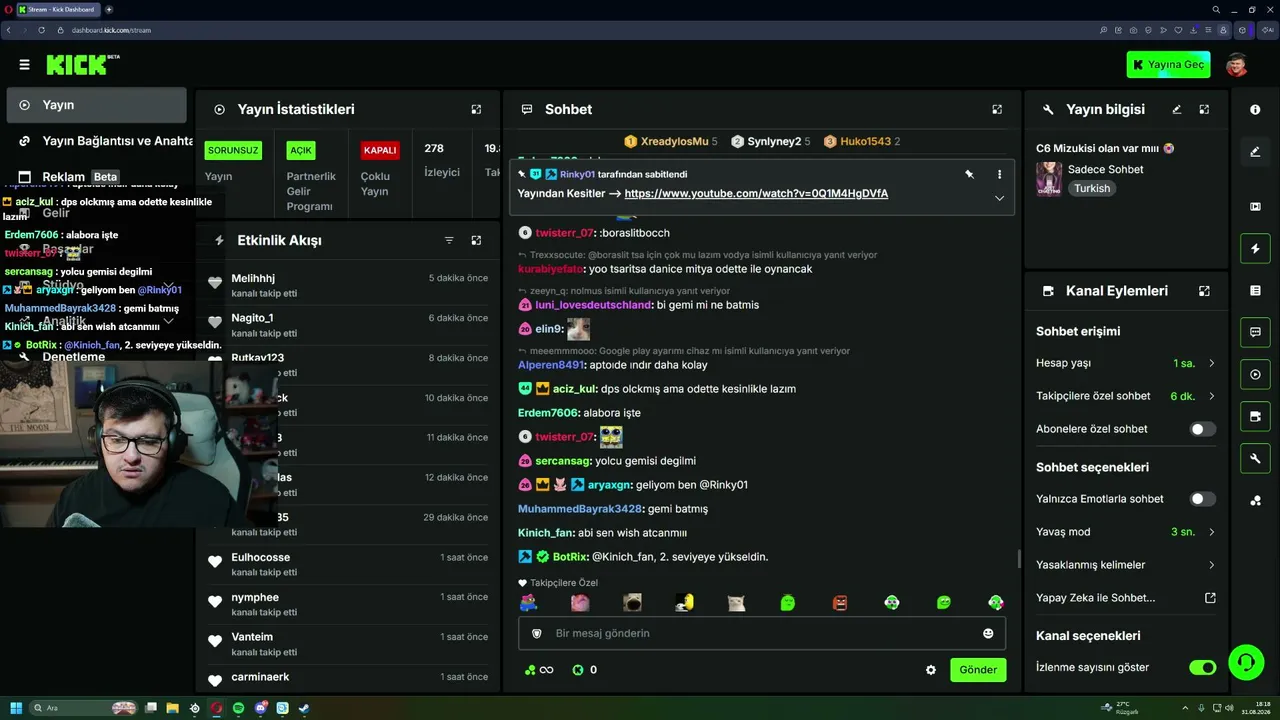Open the pinned YouTube link
This screenshot has height=720, width=1280.
tap(756, 193)
